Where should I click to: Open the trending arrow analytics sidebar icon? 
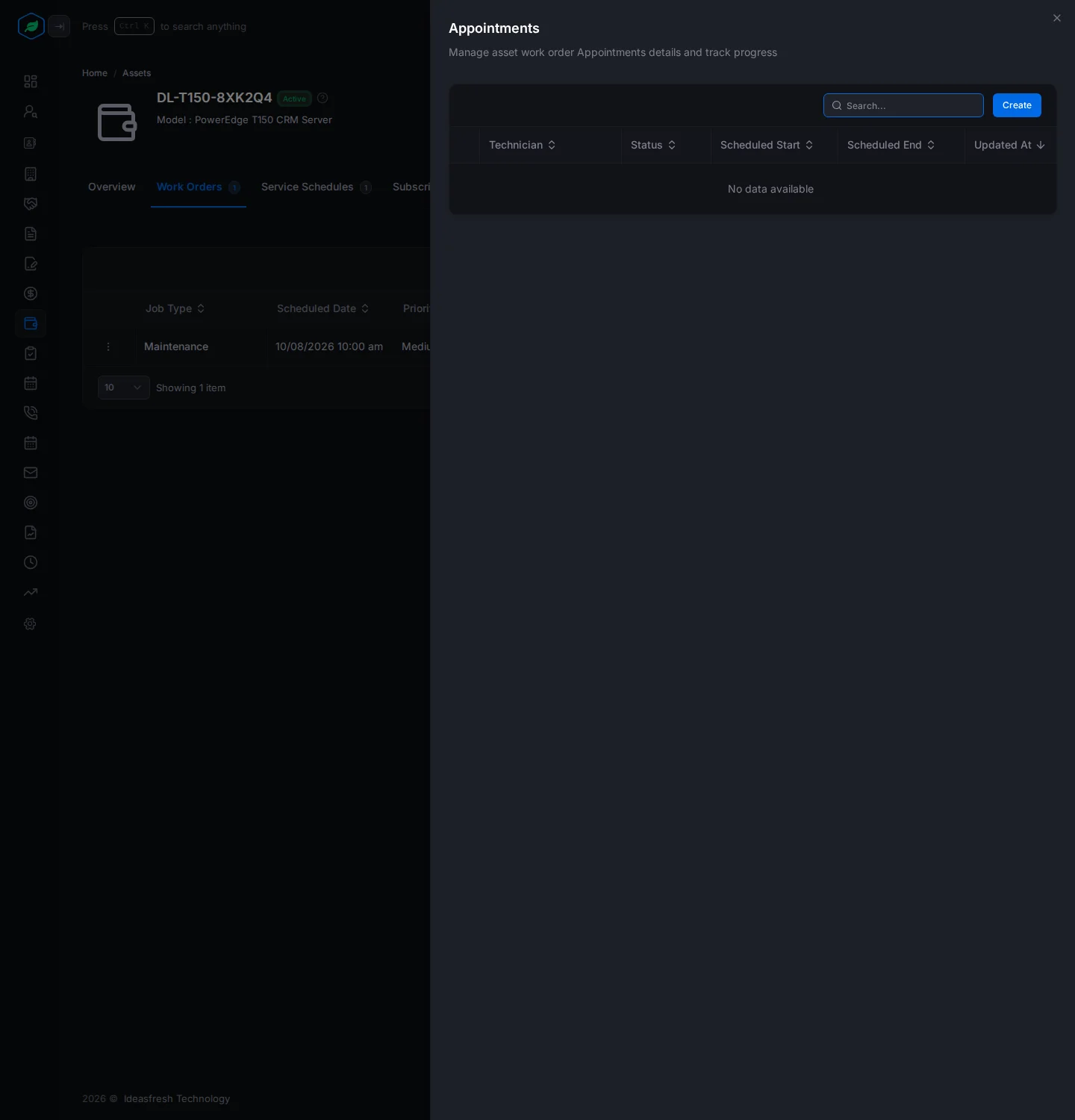[31, 592]
